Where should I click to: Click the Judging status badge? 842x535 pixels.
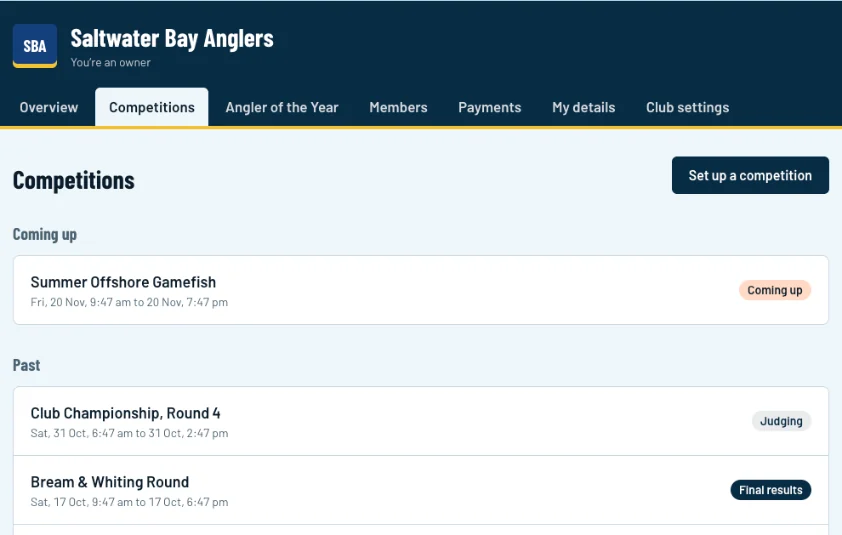coord(781,421)
